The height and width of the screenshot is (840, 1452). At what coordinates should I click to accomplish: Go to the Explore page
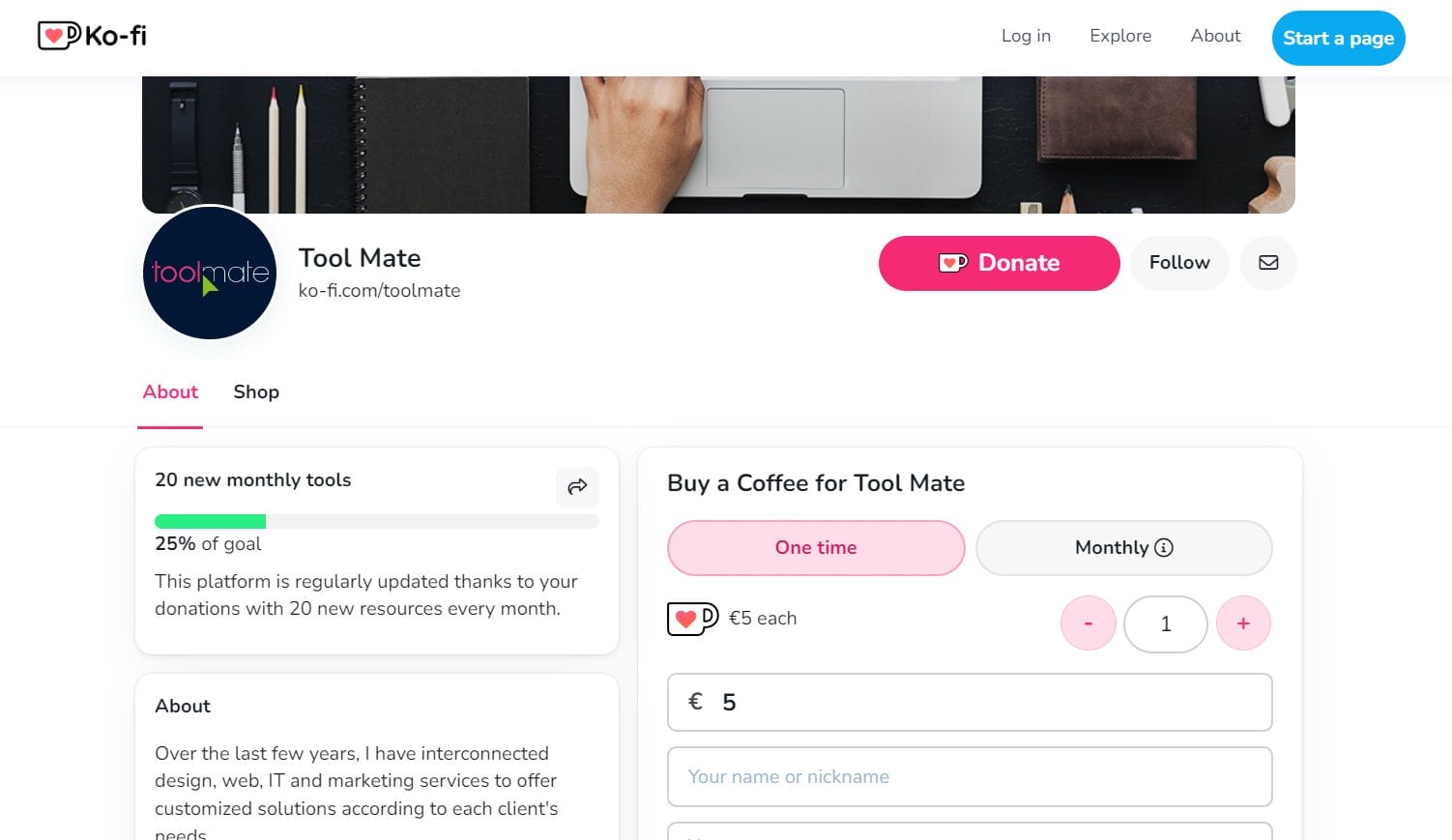[x=1120, y=36]
